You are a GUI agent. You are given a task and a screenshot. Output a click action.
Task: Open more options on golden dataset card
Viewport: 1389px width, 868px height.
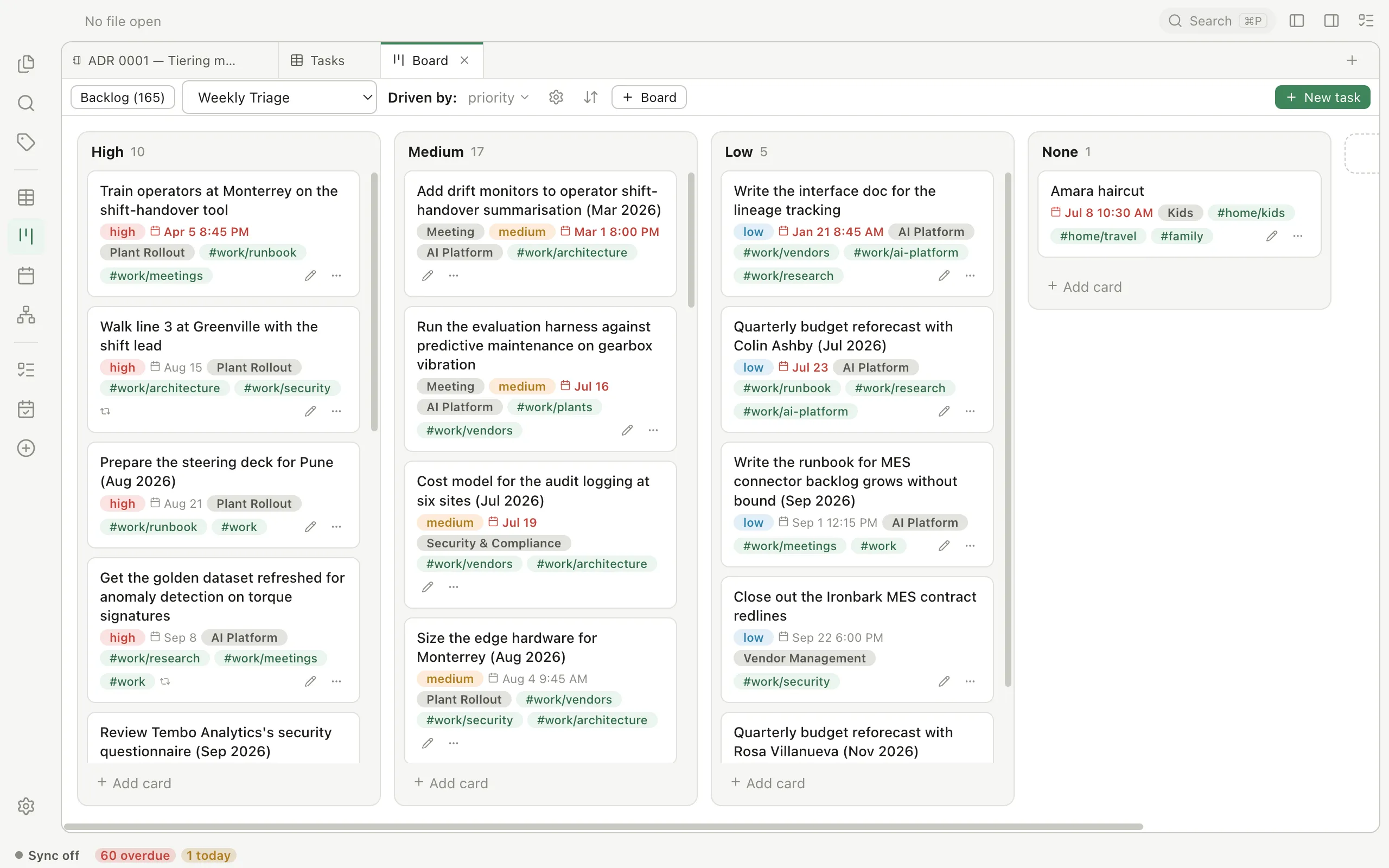pos(336,681)
